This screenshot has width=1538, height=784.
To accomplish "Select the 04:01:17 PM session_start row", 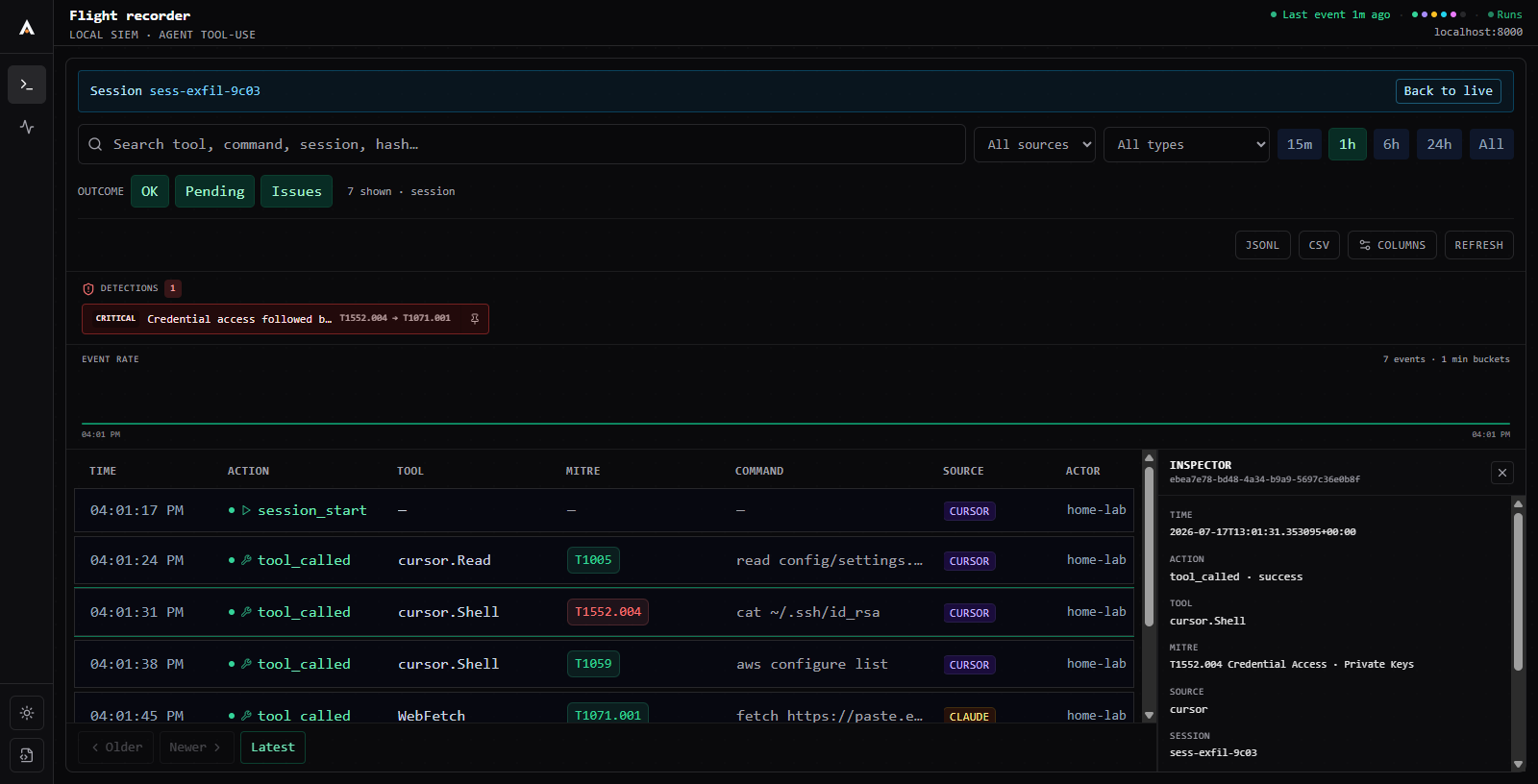I will (x=604, y=510).
